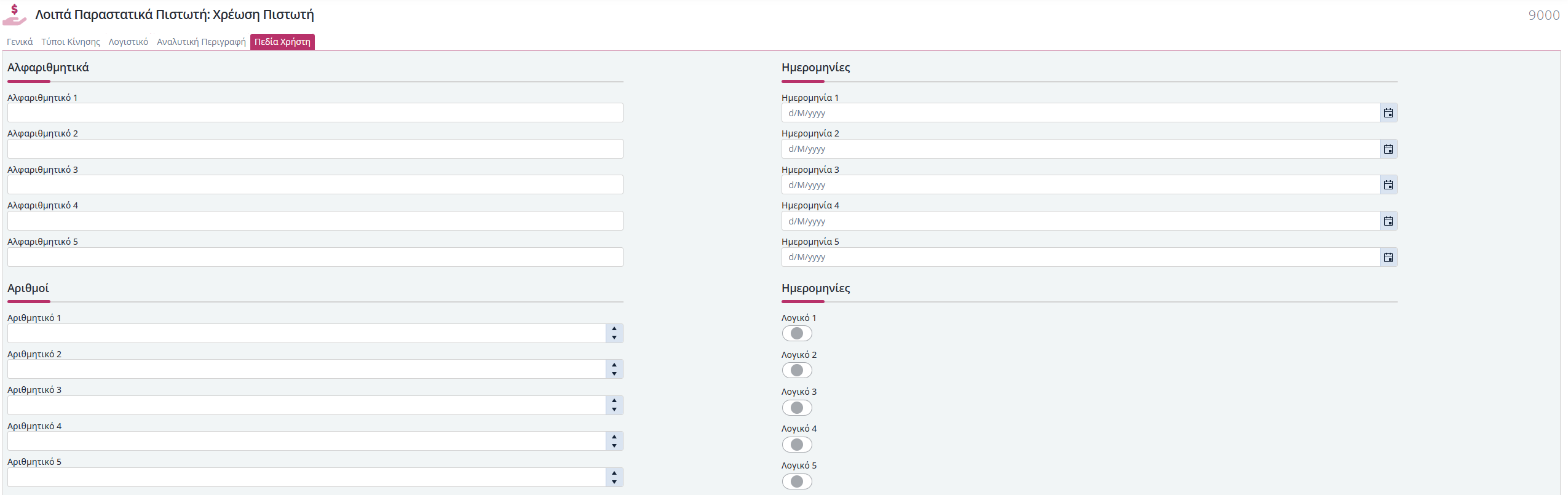Click into the Ημερομηνία 3 date field
The width and height of the screenshot is (1568, 495).
coord(1080,184)
